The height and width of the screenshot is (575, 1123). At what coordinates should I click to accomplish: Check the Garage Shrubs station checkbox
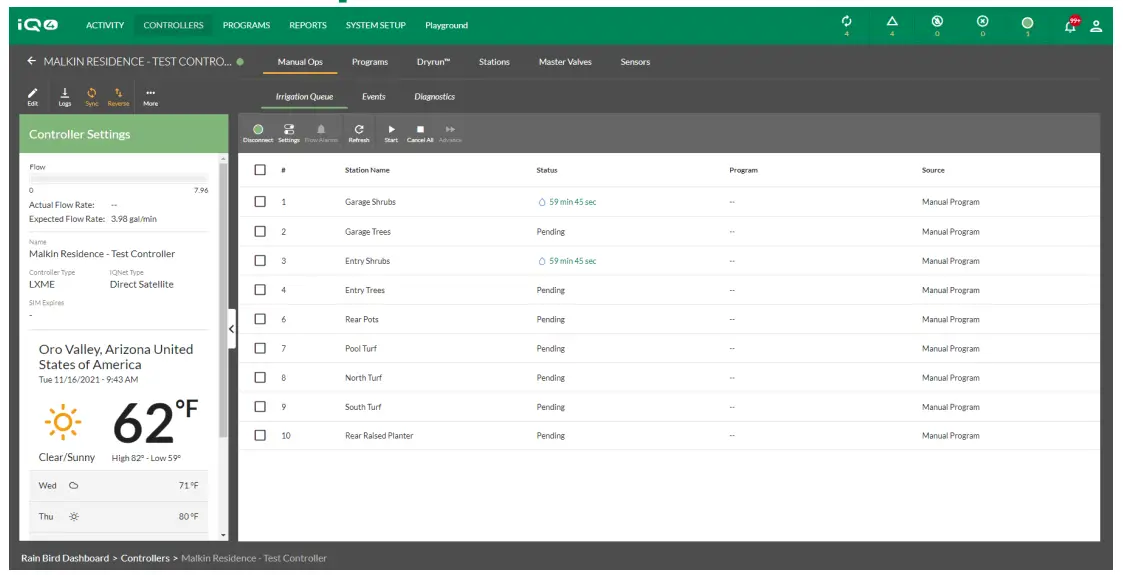[260, 202]
